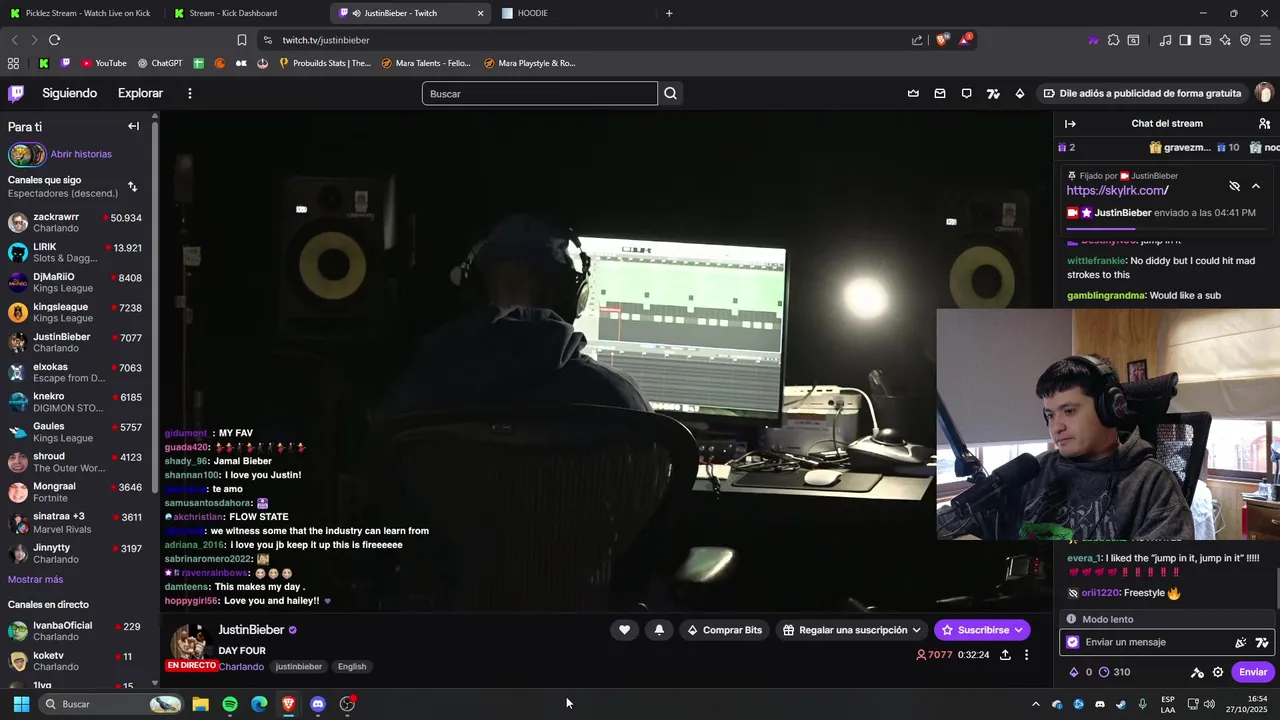Go to Siguiendo in Twitch navigation
1280x720 pixels.
pyautogui.click(x=69, y=93)
